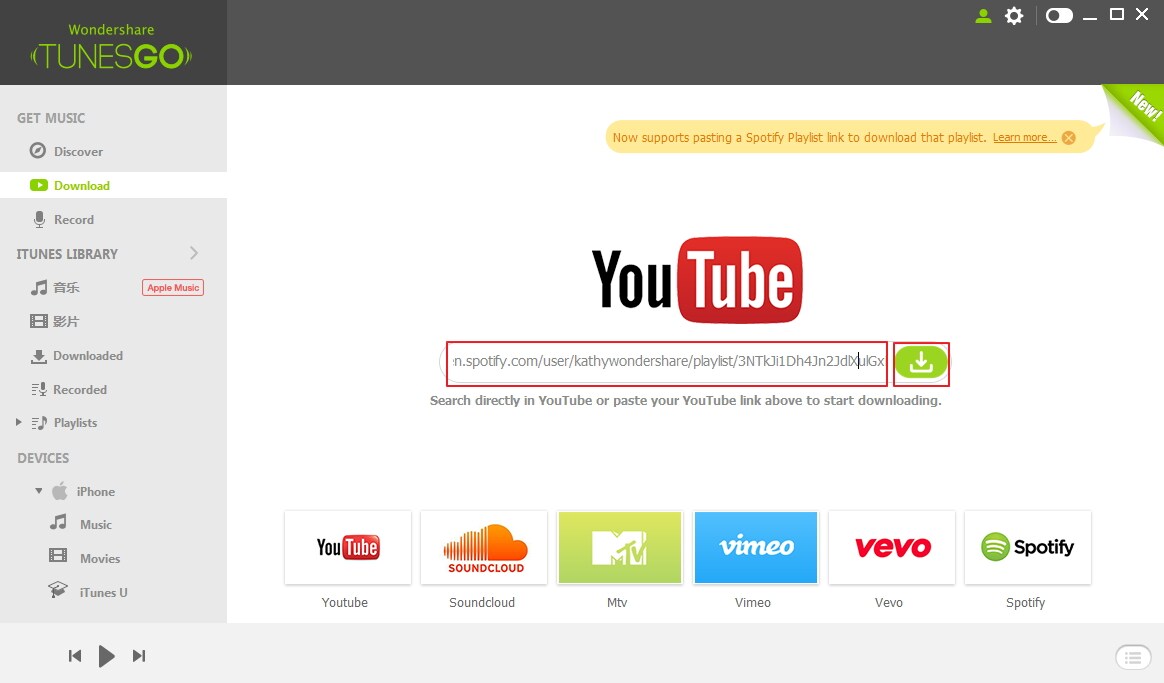Click the GET MUSIC section header

51,118
